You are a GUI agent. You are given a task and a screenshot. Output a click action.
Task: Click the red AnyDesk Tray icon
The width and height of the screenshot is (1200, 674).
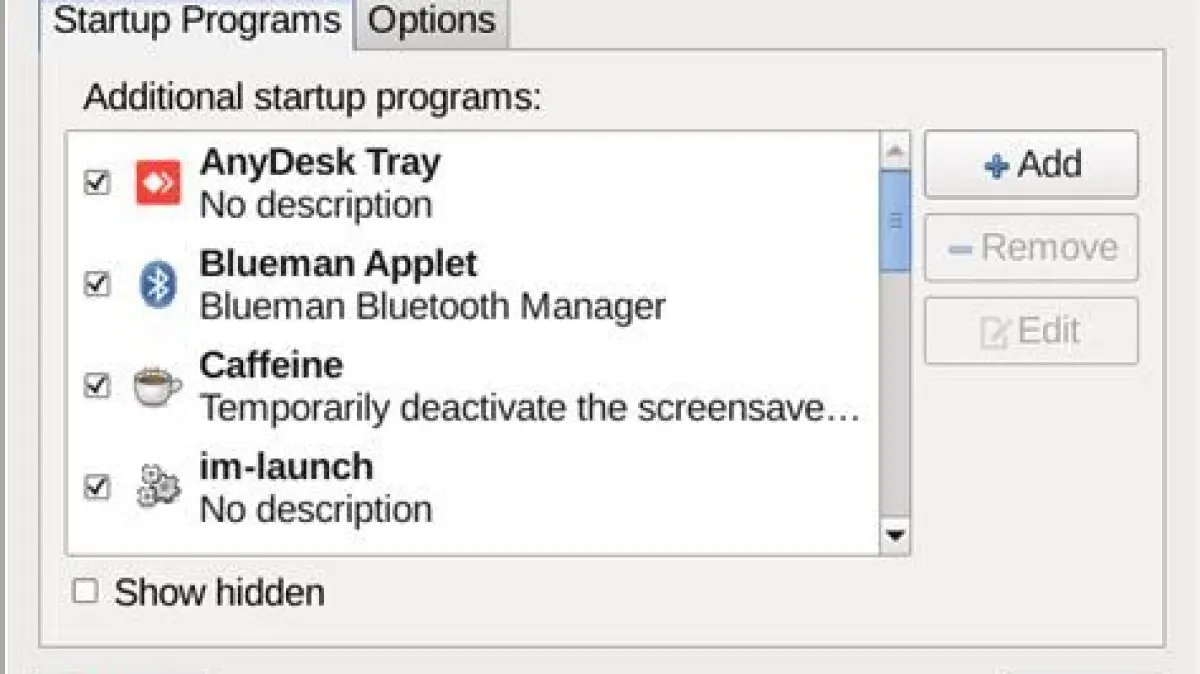[158, 183]
